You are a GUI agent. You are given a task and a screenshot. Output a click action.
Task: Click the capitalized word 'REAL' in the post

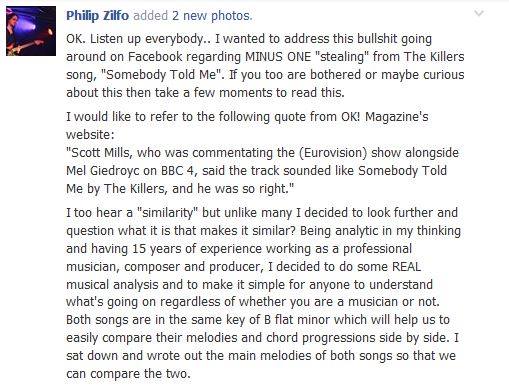(x=406, y=267)
